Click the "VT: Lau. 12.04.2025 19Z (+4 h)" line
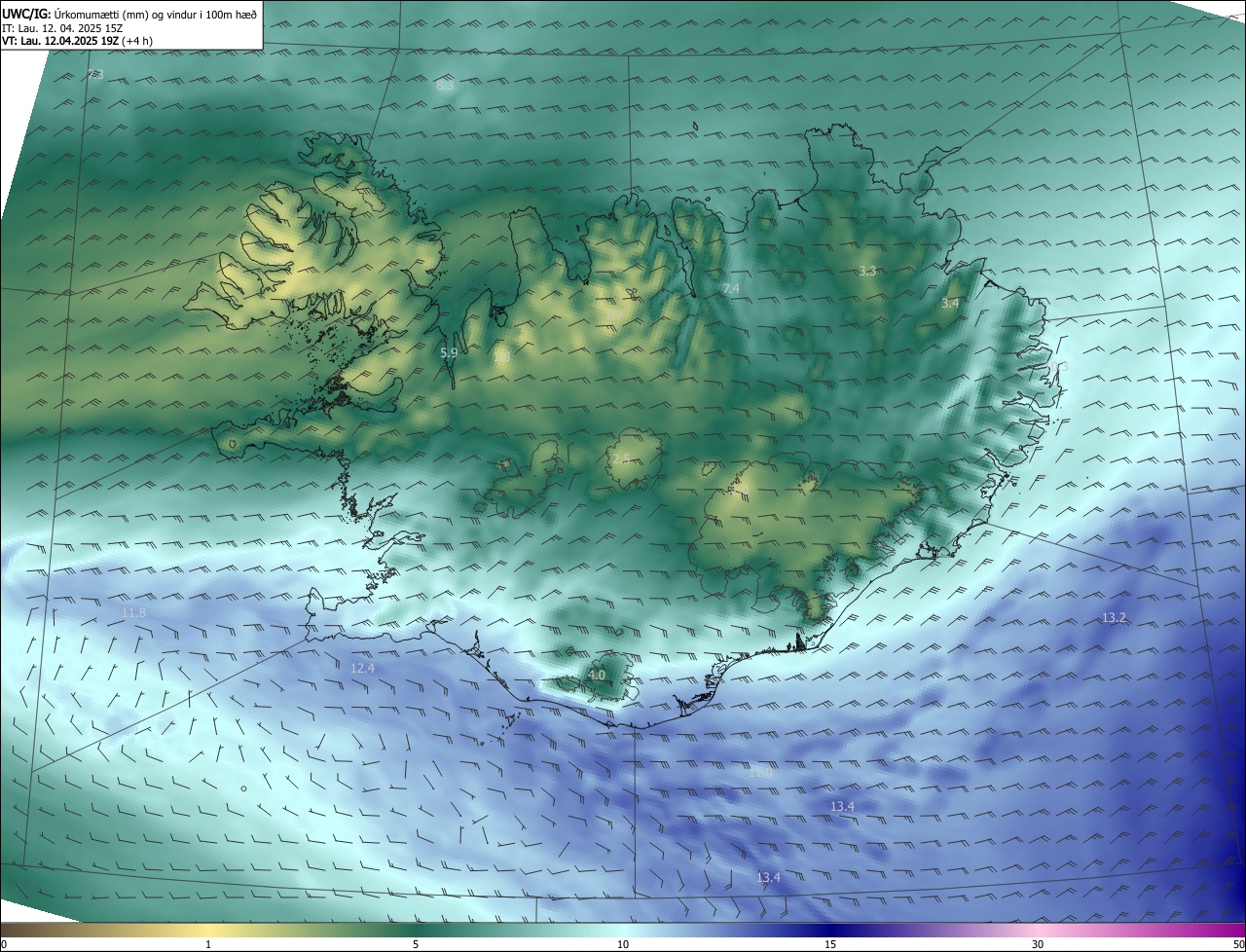Viewport: 1246px width, 952px height. [x=78, y=41]
